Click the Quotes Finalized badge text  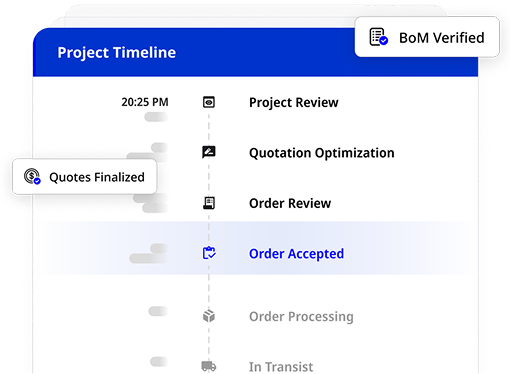97,177
